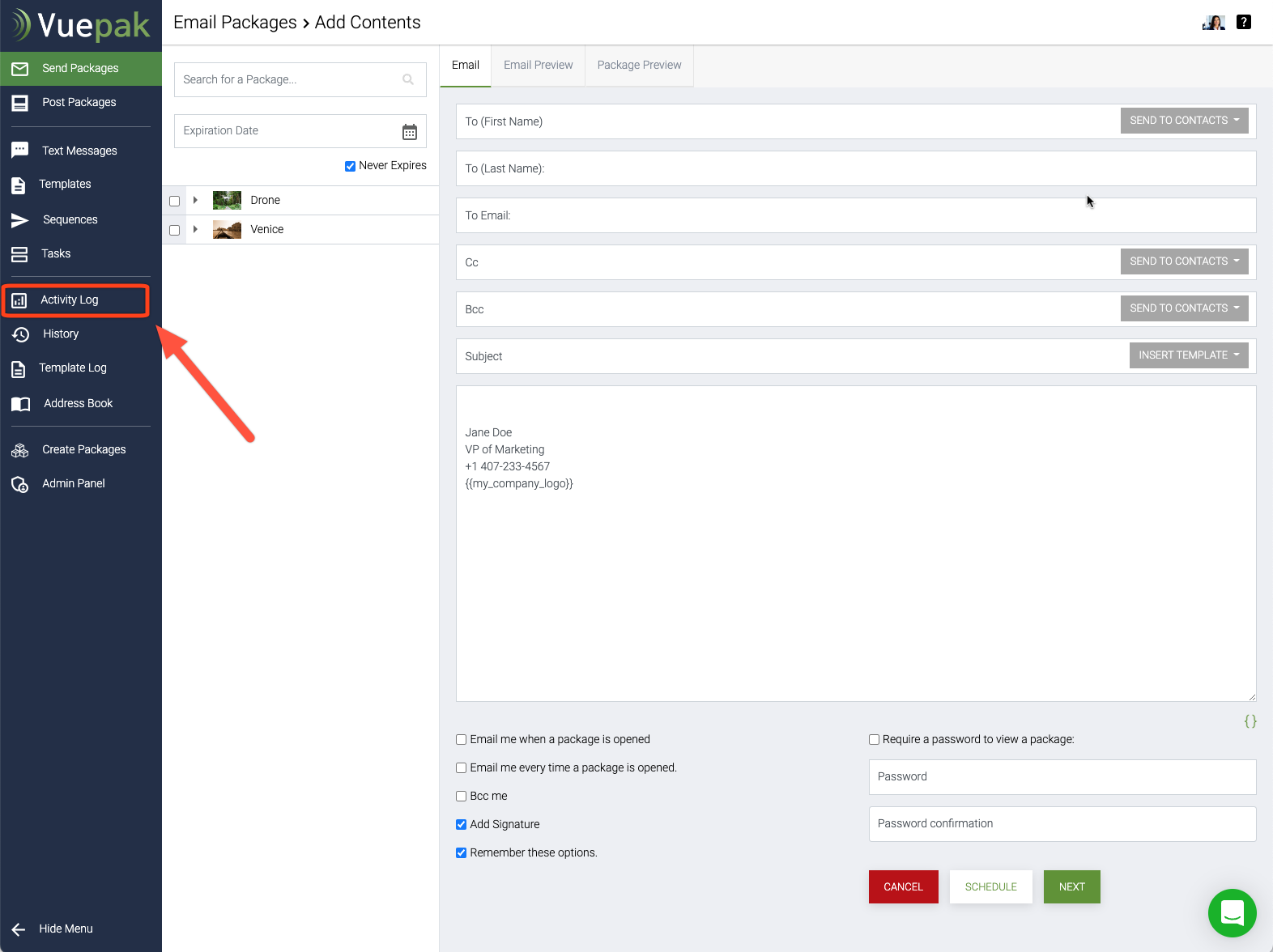Click the calendar icon in Expiration Date

pos(410,132)
